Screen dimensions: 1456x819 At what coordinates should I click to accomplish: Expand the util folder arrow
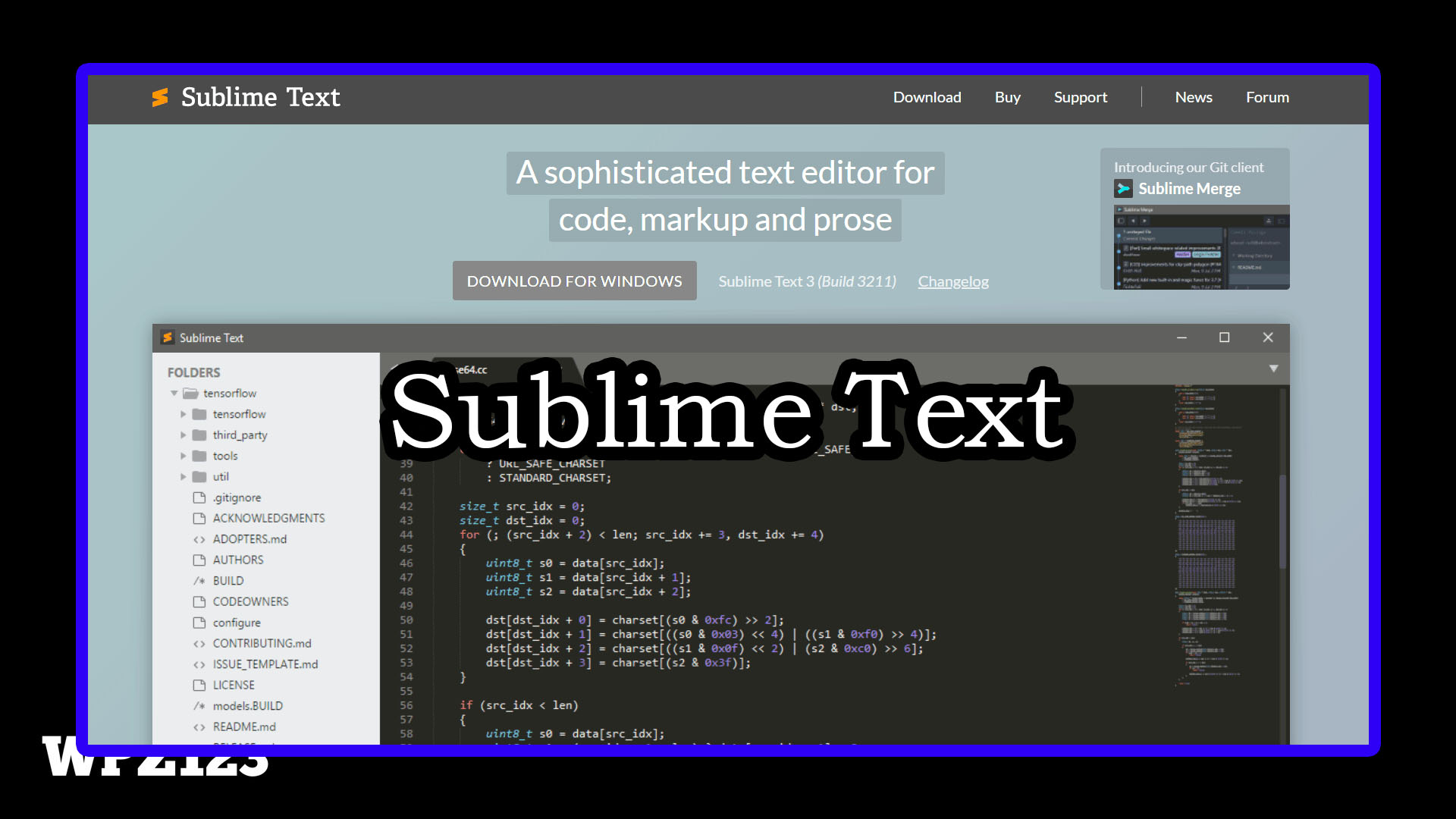point(183,477)
